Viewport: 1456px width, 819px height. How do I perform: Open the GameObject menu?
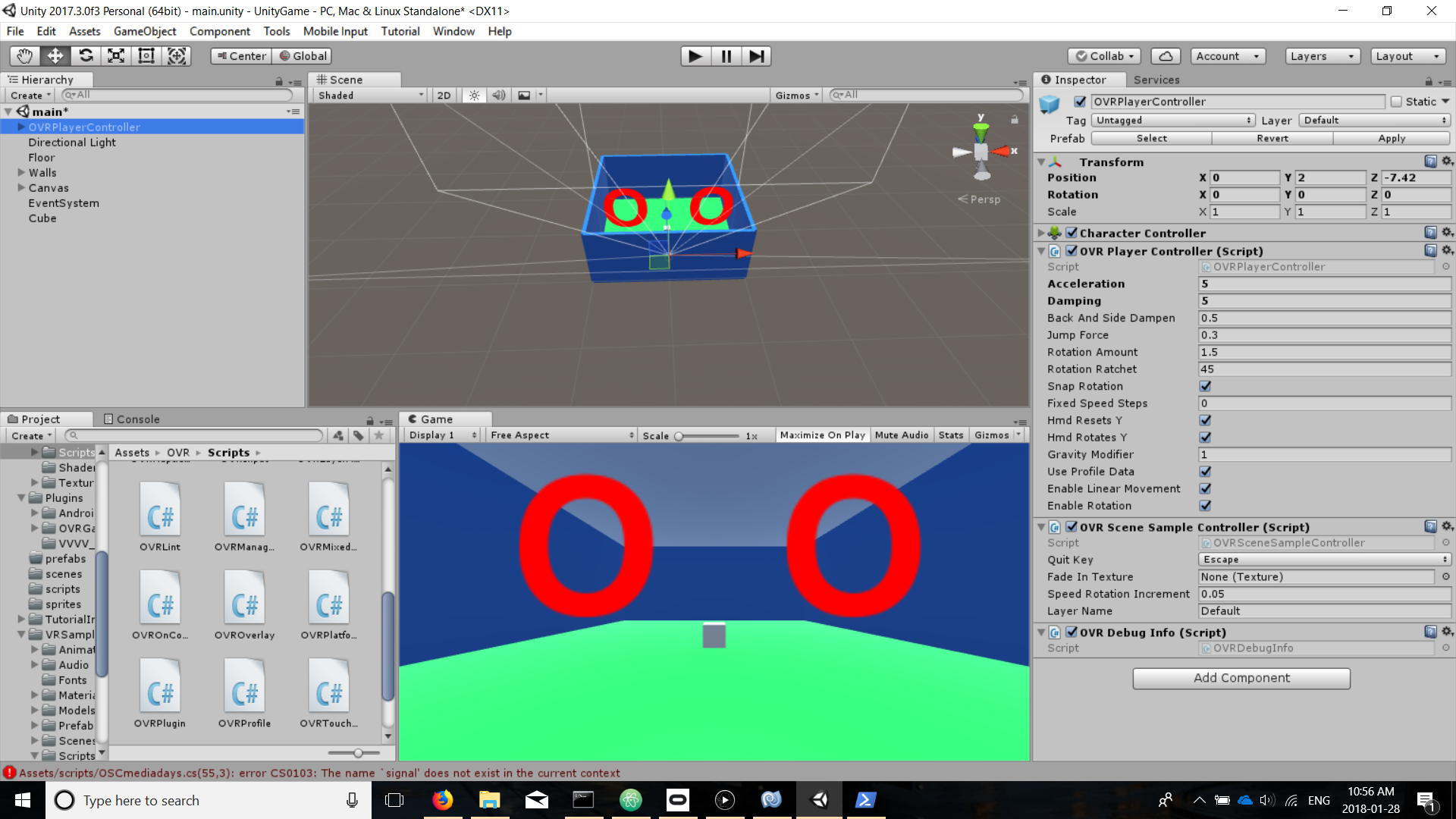(144, 31)
